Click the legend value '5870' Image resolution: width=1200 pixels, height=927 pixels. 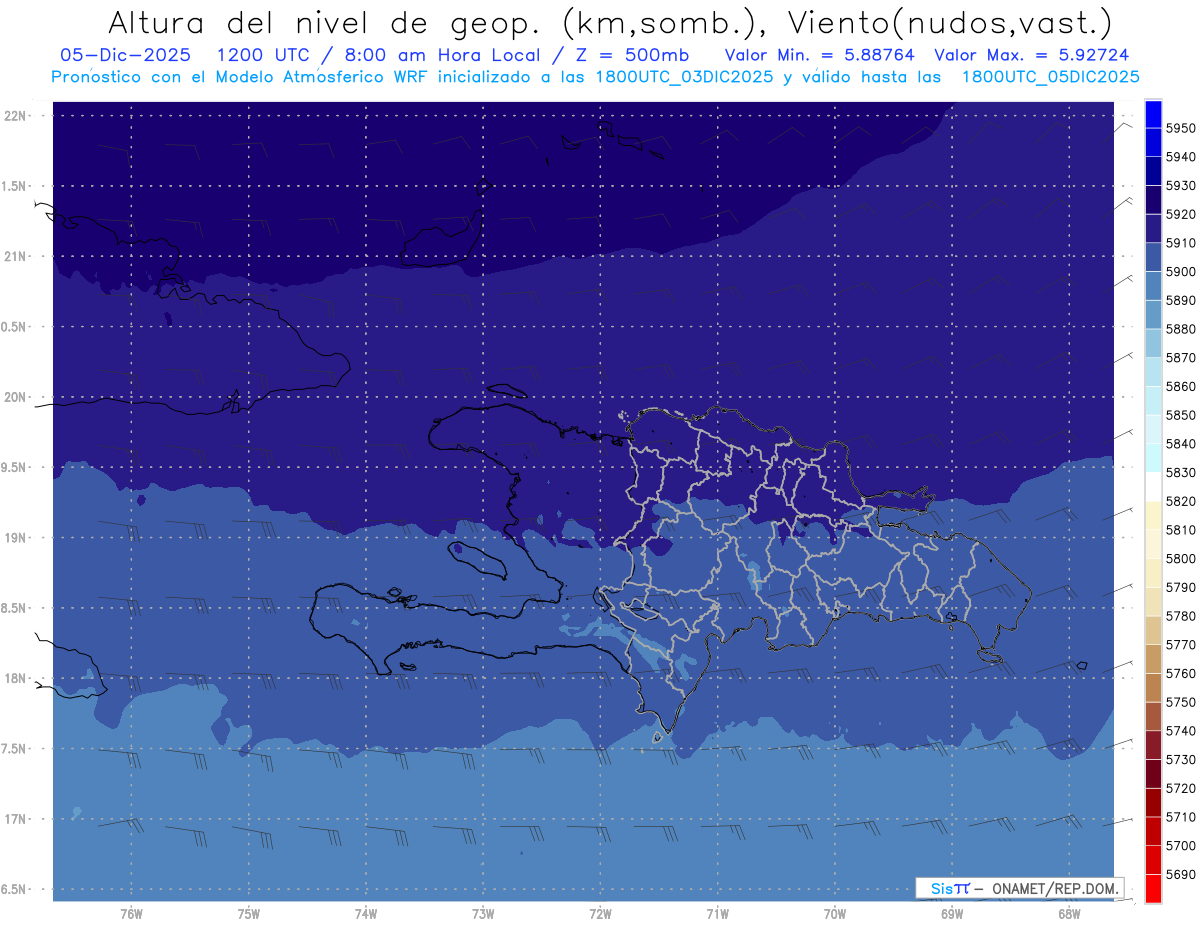(x=1181, y=358)
